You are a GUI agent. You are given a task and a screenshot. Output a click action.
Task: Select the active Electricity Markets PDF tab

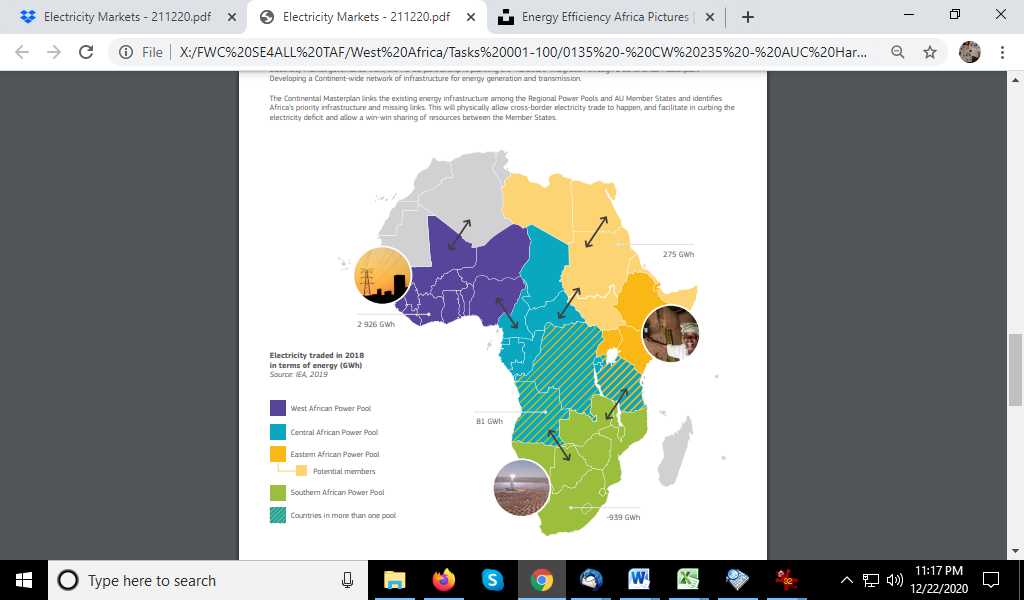(x=366, y=17)
